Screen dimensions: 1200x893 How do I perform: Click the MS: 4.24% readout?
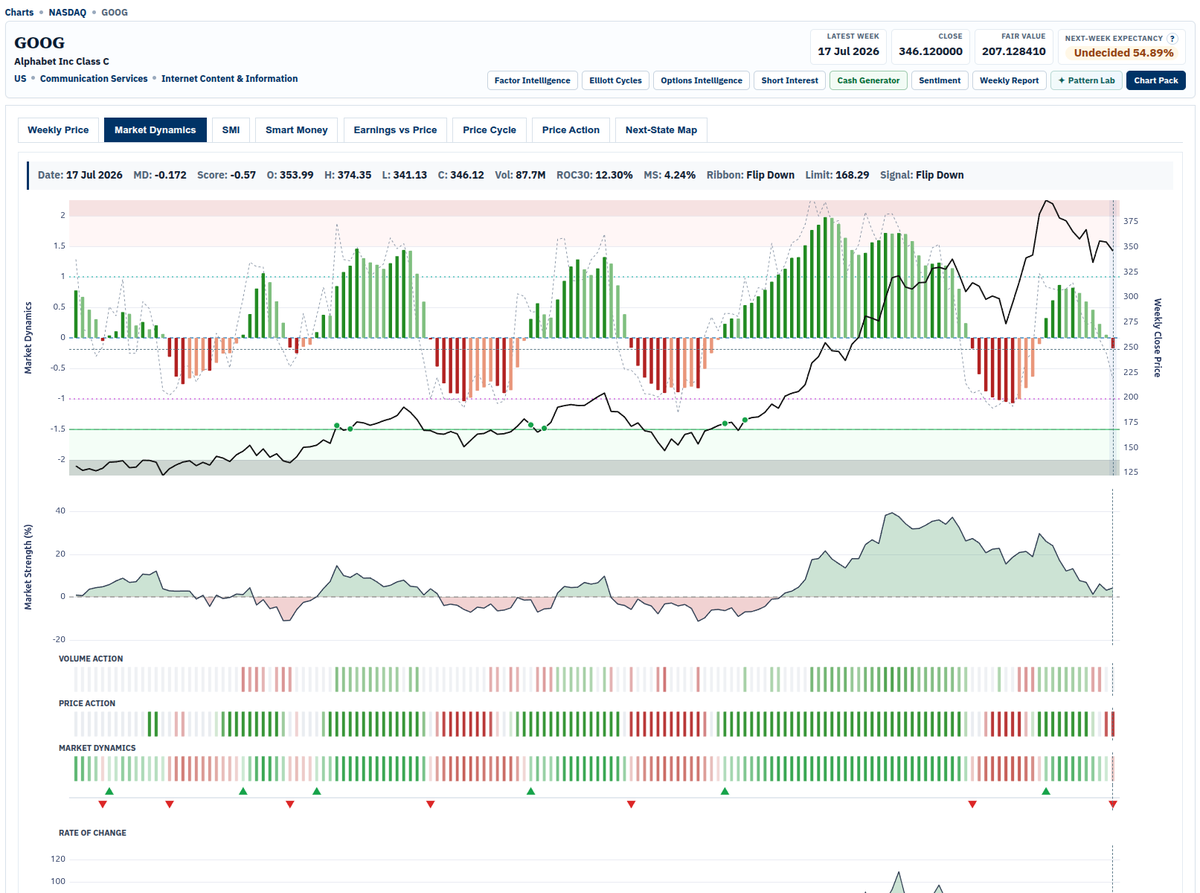coord(670,175)
